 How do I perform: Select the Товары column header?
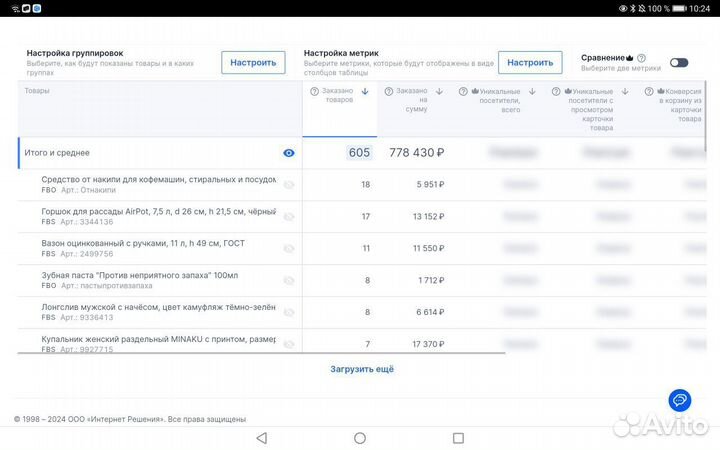[x=37, y=91]
